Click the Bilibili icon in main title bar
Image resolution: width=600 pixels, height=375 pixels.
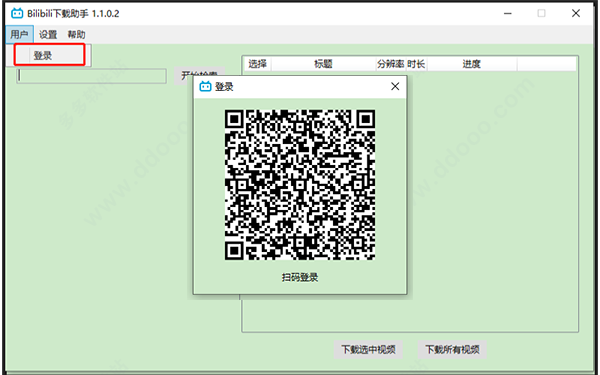17,13
